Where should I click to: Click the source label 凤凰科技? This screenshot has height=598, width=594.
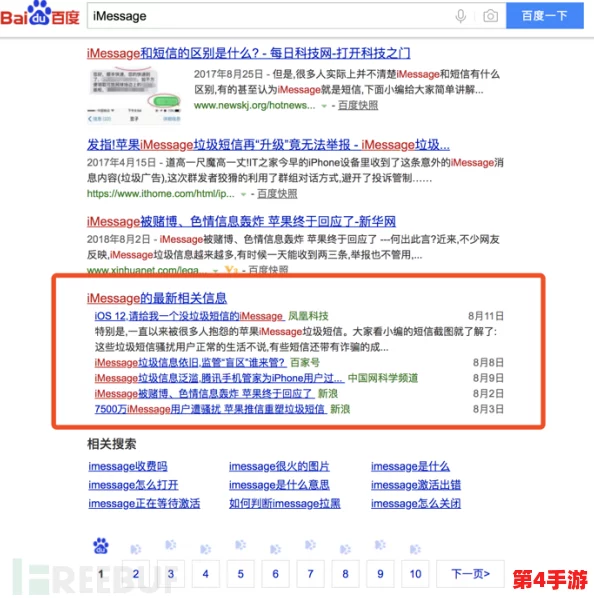308,316
